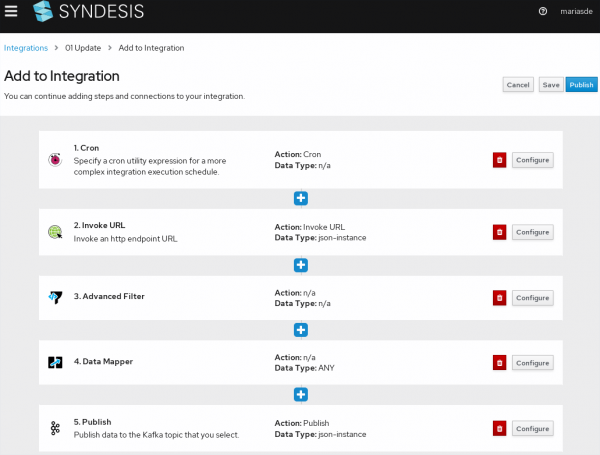Open the hamburger navigation menu

(11, 12)
